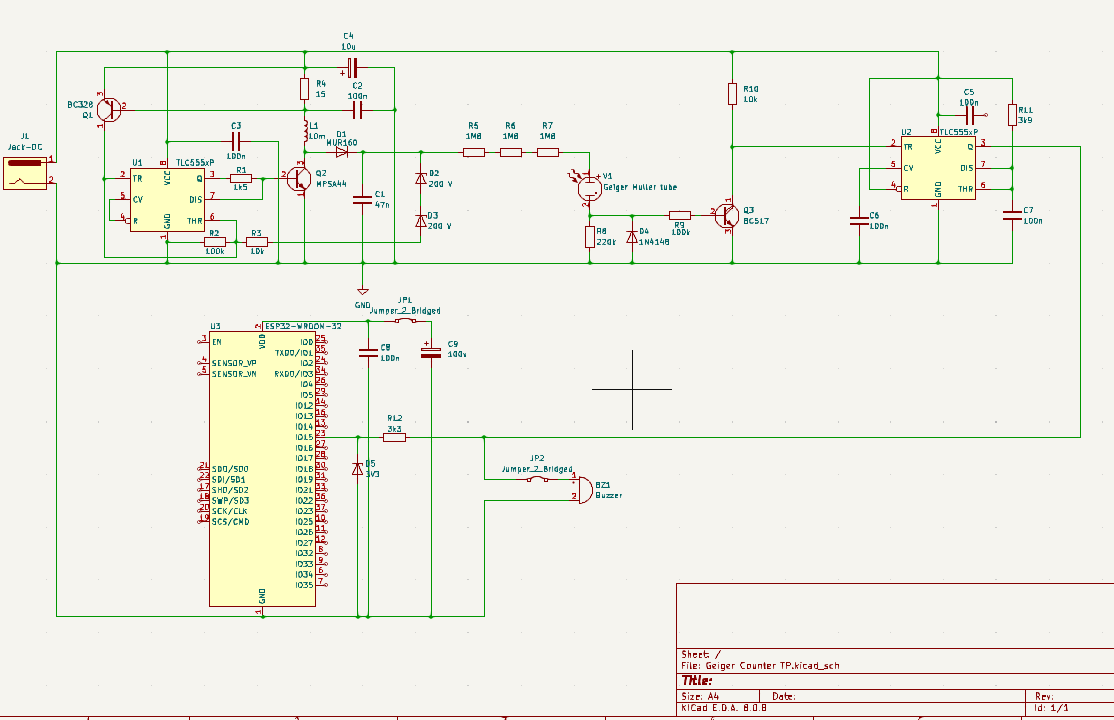Select the U2 TLC555xP timer chip
Viewport: 1114px width, 720px height.
(937, 167)
